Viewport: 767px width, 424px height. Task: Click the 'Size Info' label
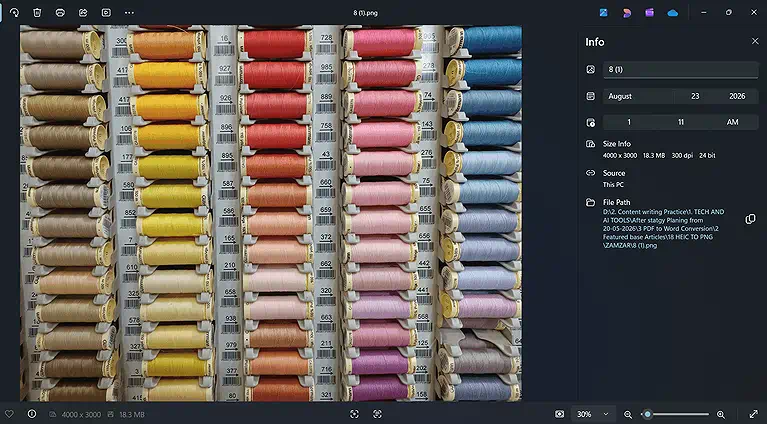click(x=616, y=144)
